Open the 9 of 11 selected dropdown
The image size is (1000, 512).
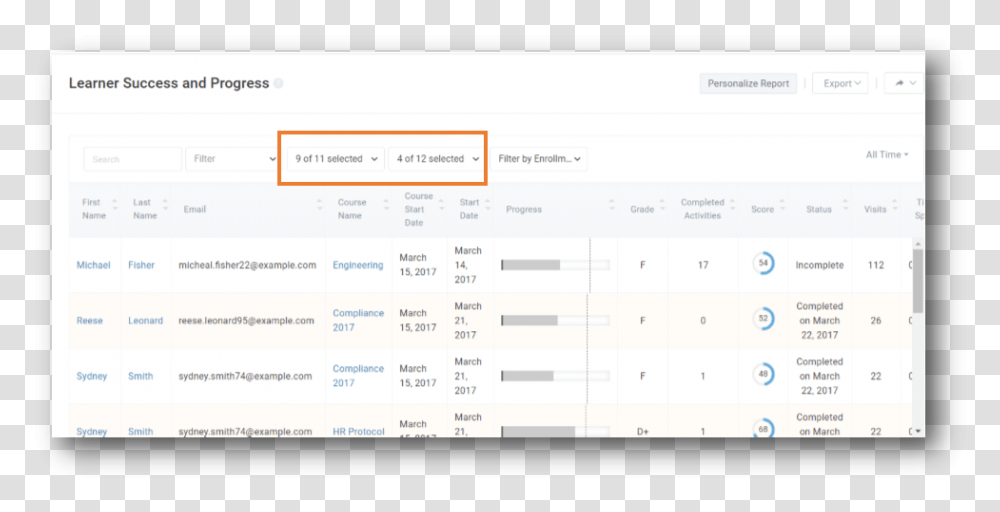coord(335,159)
